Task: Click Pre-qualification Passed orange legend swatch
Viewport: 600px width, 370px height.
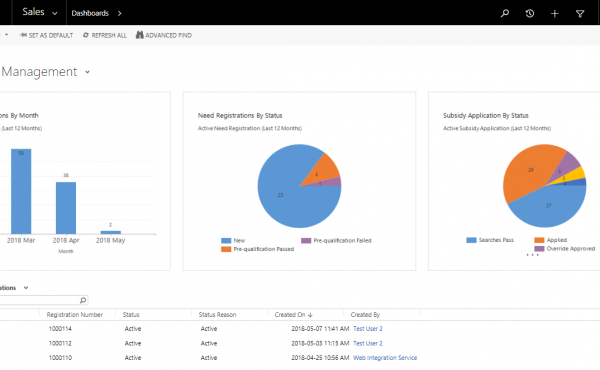Action: [x=226, y=249]
